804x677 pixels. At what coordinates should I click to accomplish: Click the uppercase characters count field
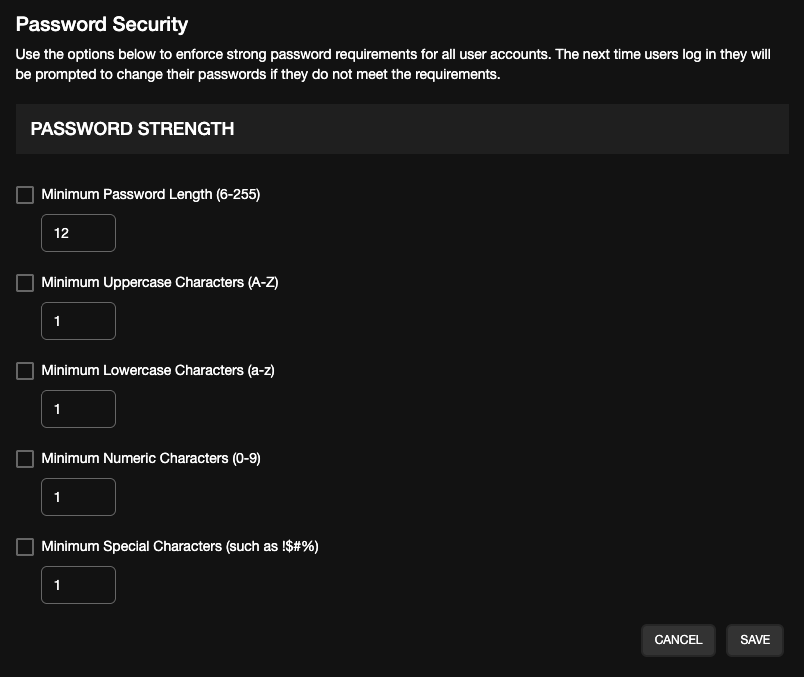point(78,320)
